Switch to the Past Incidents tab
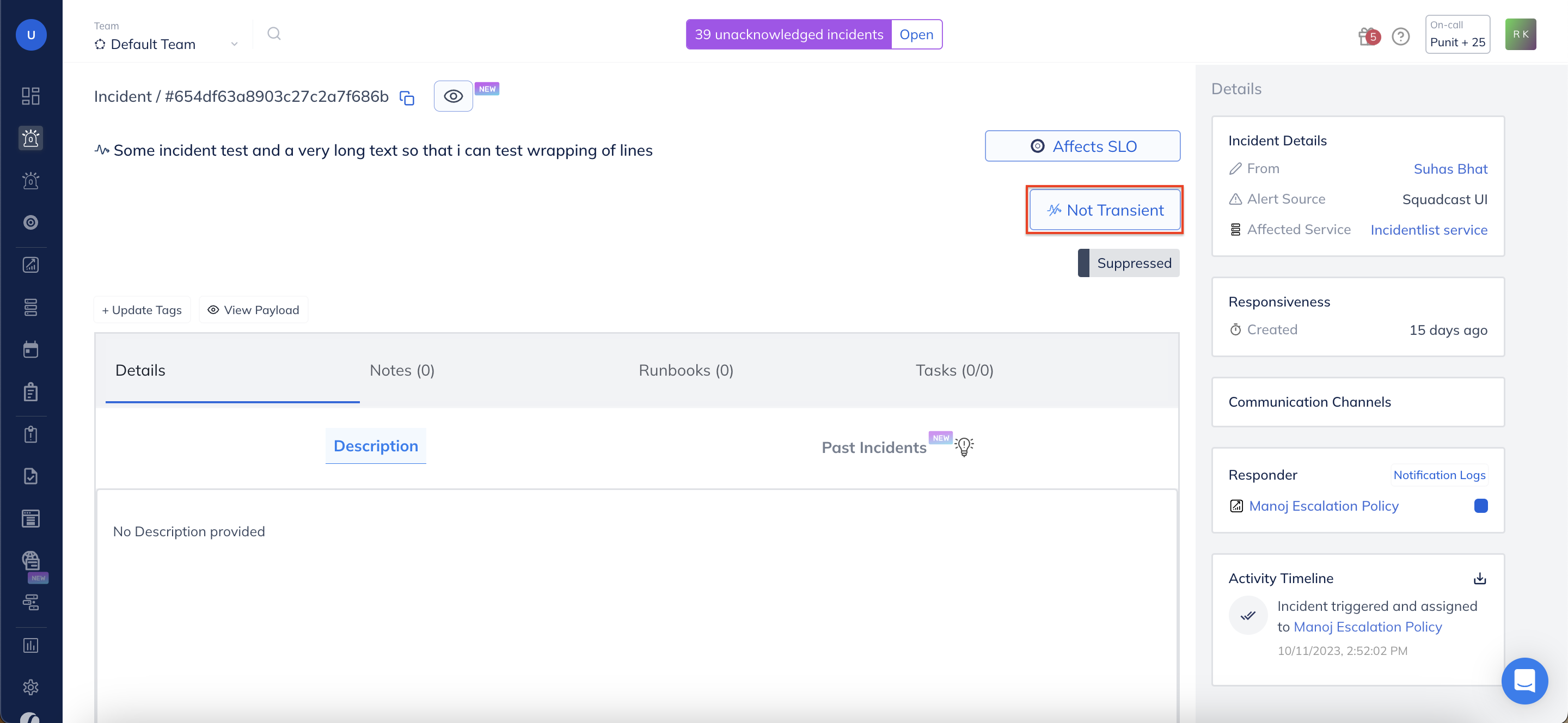The image size is (1568, 723). tap(873, 448)
